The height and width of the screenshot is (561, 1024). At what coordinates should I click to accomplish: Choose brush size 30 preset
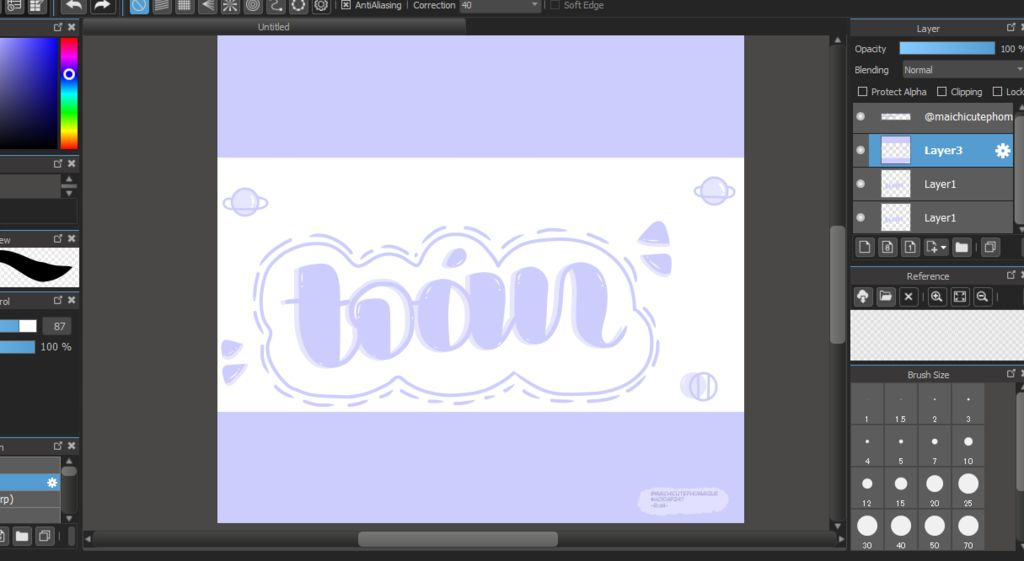click(867, 531)
